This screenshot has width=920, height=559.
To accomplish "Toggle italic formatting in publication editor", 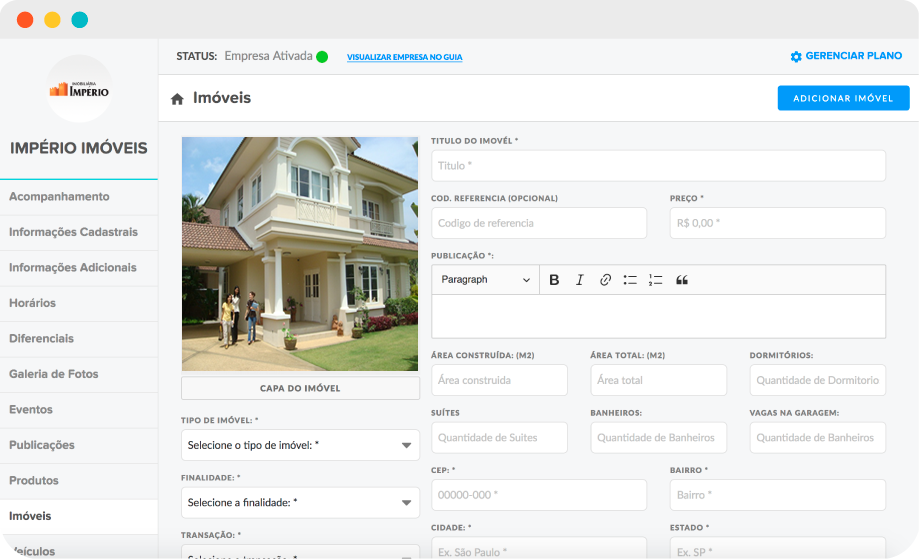I will (x=580, y=280).
